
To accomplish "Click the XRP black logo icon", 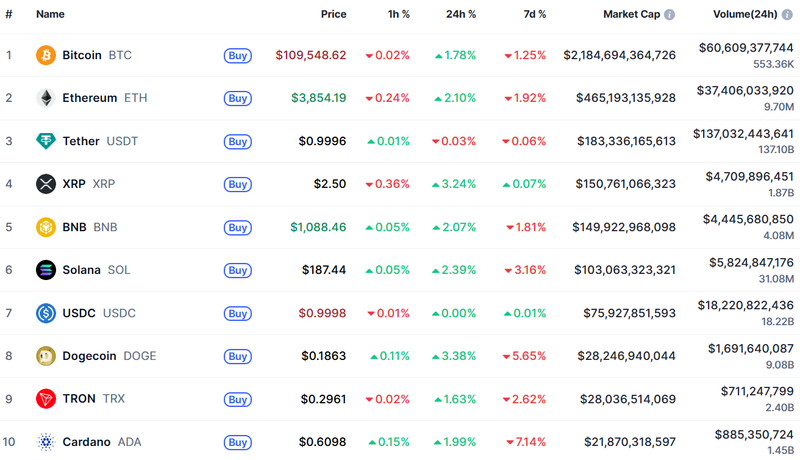I will click(x=46, y=184).
